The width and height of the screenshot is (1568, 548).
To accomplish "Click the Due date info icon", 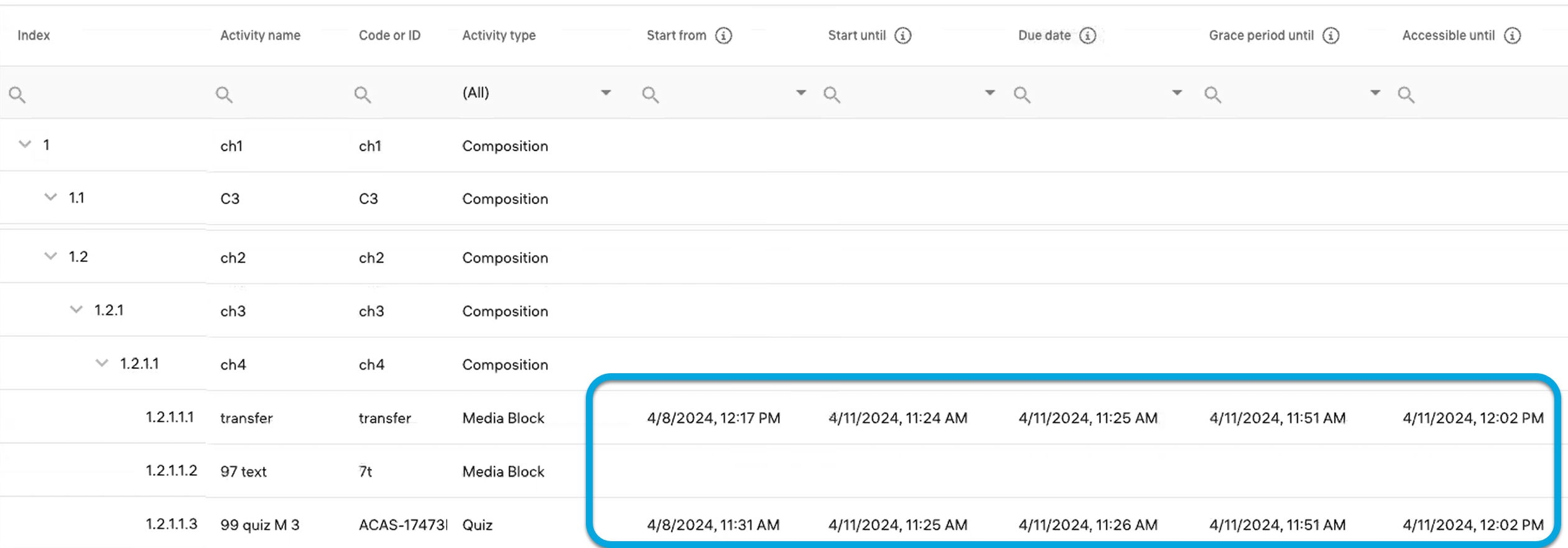I will pos(1087,35).
